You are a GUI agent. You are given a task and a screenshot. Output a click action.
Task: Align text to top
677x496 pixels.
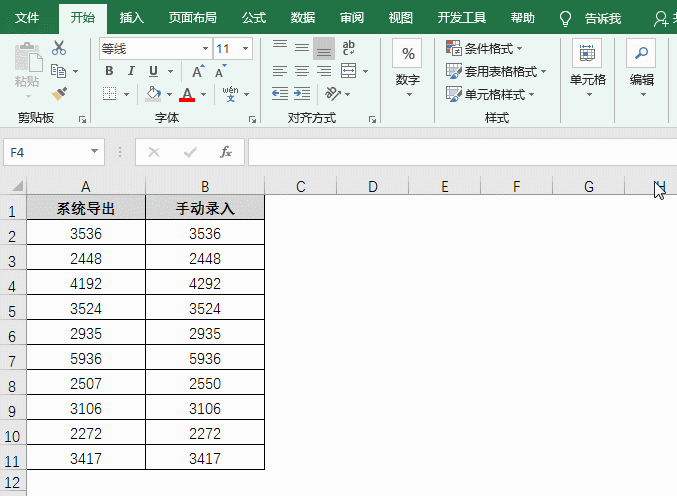pyautogui.click(x=280, y=47)
